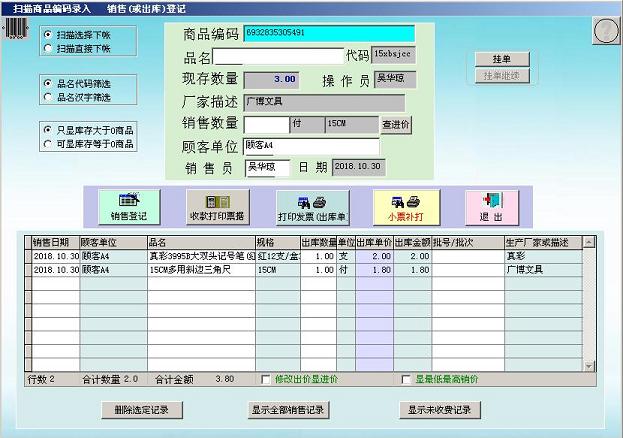Click the 顾客单位 input field

click(x=312, y=146)
